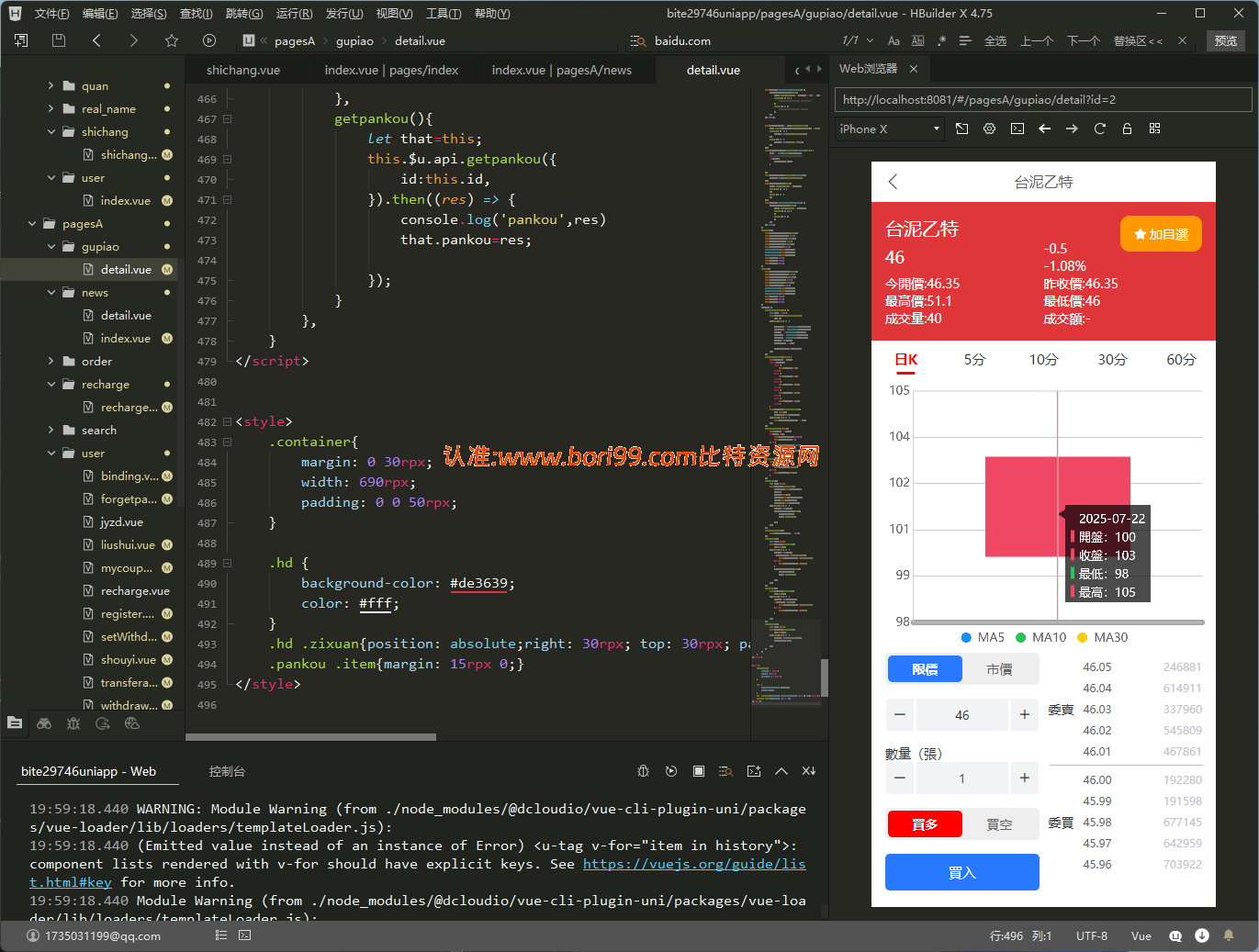Click the localhost URL address field

pos(1043,100)
